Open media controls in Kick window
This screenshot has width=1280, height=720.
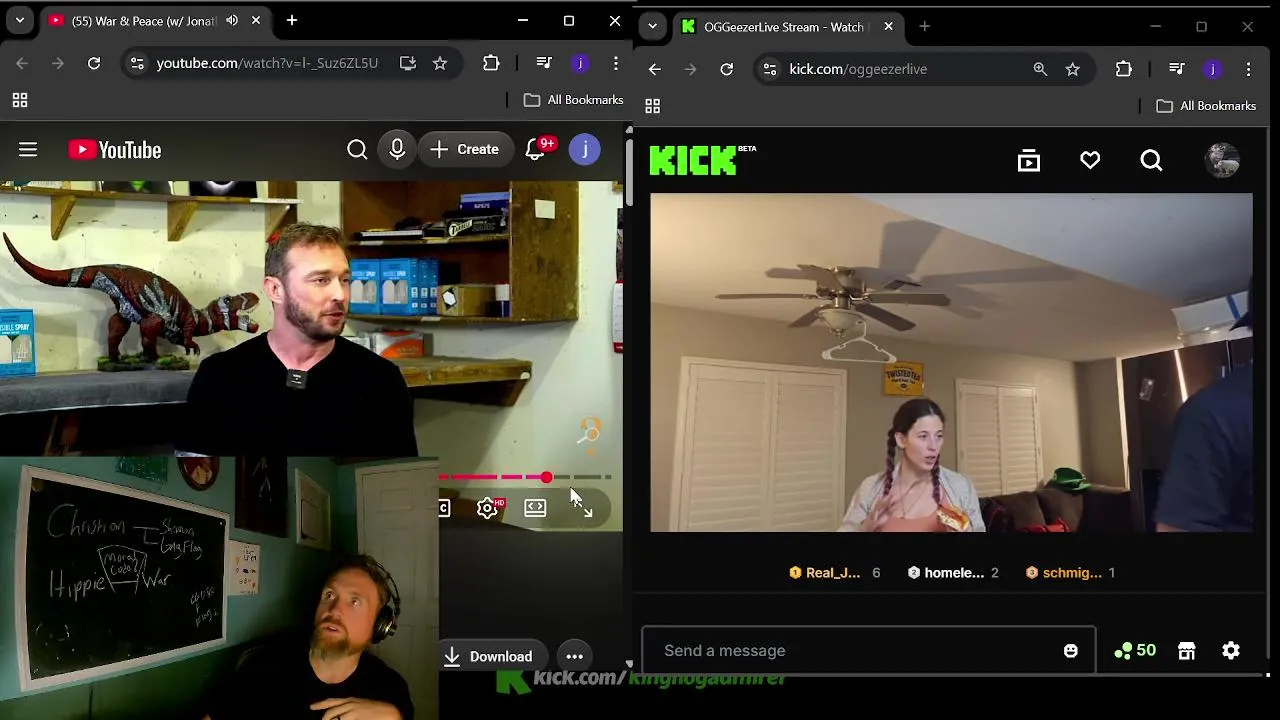1177,69
